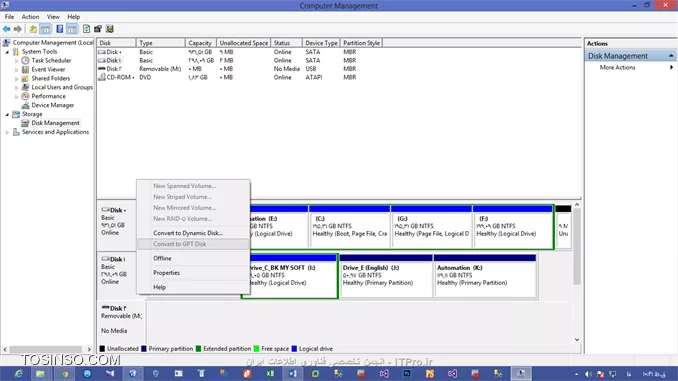The width and height of the screenshot is (678, 381).
Task: Expand More Actions submenu arrow
Action: click(x=671, y=67)
